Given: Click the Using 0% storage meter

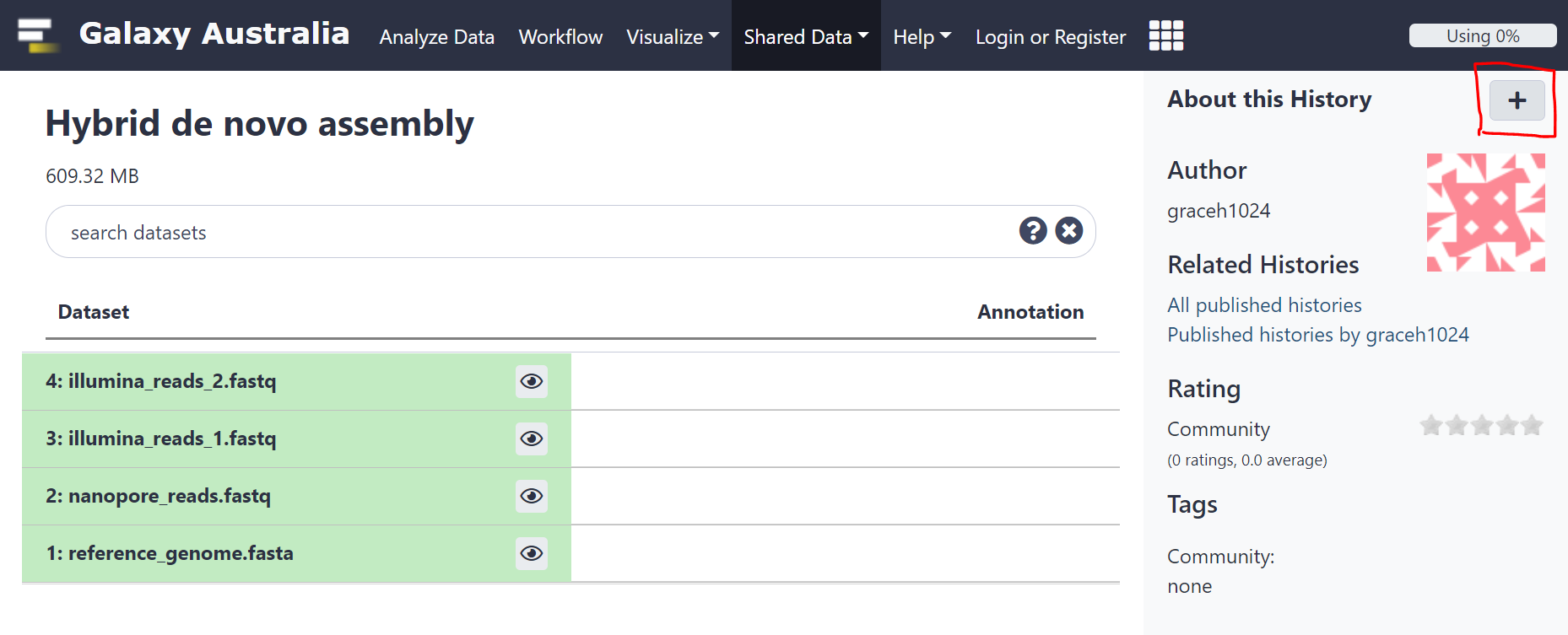Looking at the screenshot, I should [1482, 36].
